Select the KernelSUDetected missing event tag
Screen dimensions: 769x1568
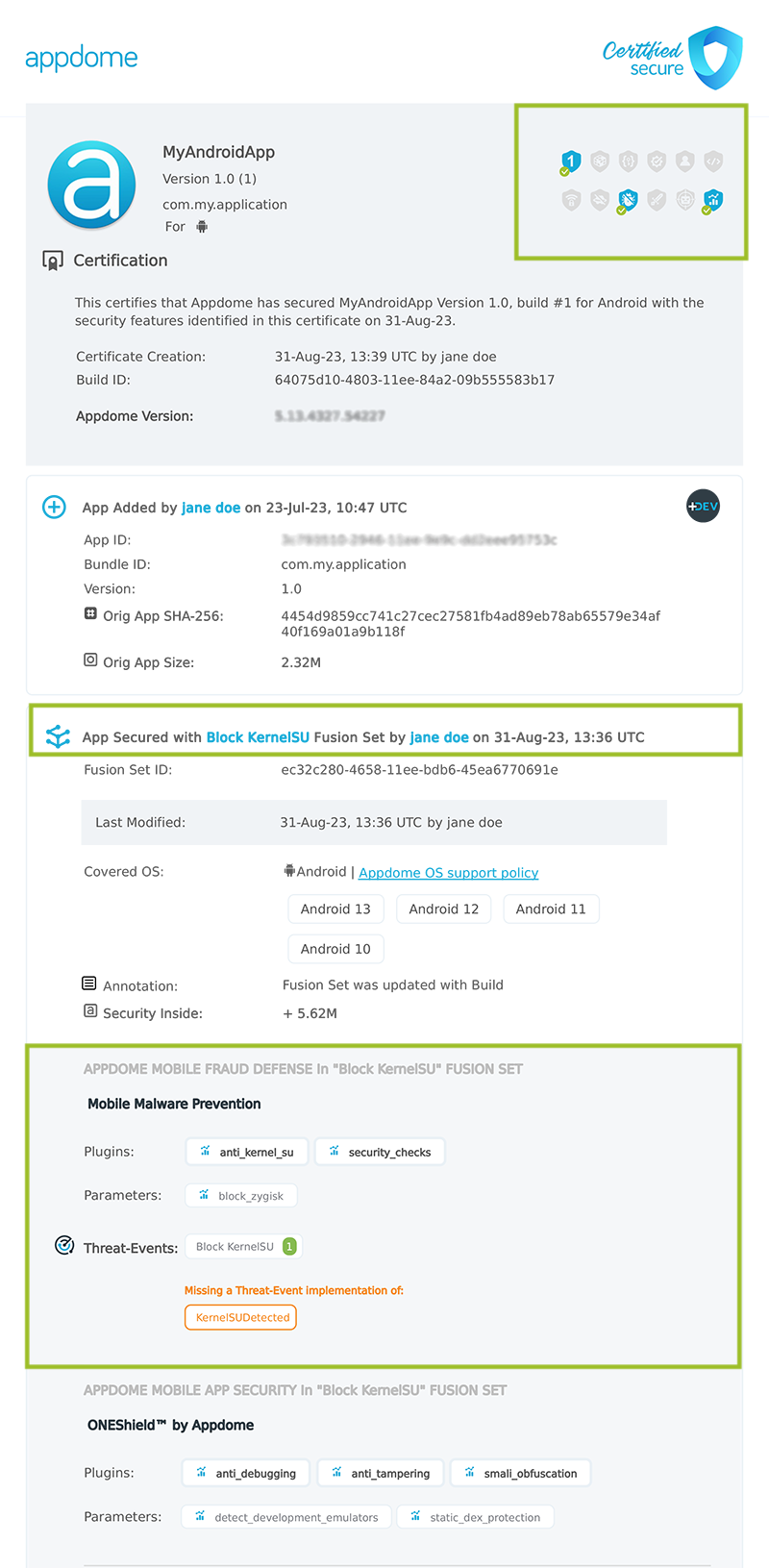pyautogui.click(x=241, y=1317)
